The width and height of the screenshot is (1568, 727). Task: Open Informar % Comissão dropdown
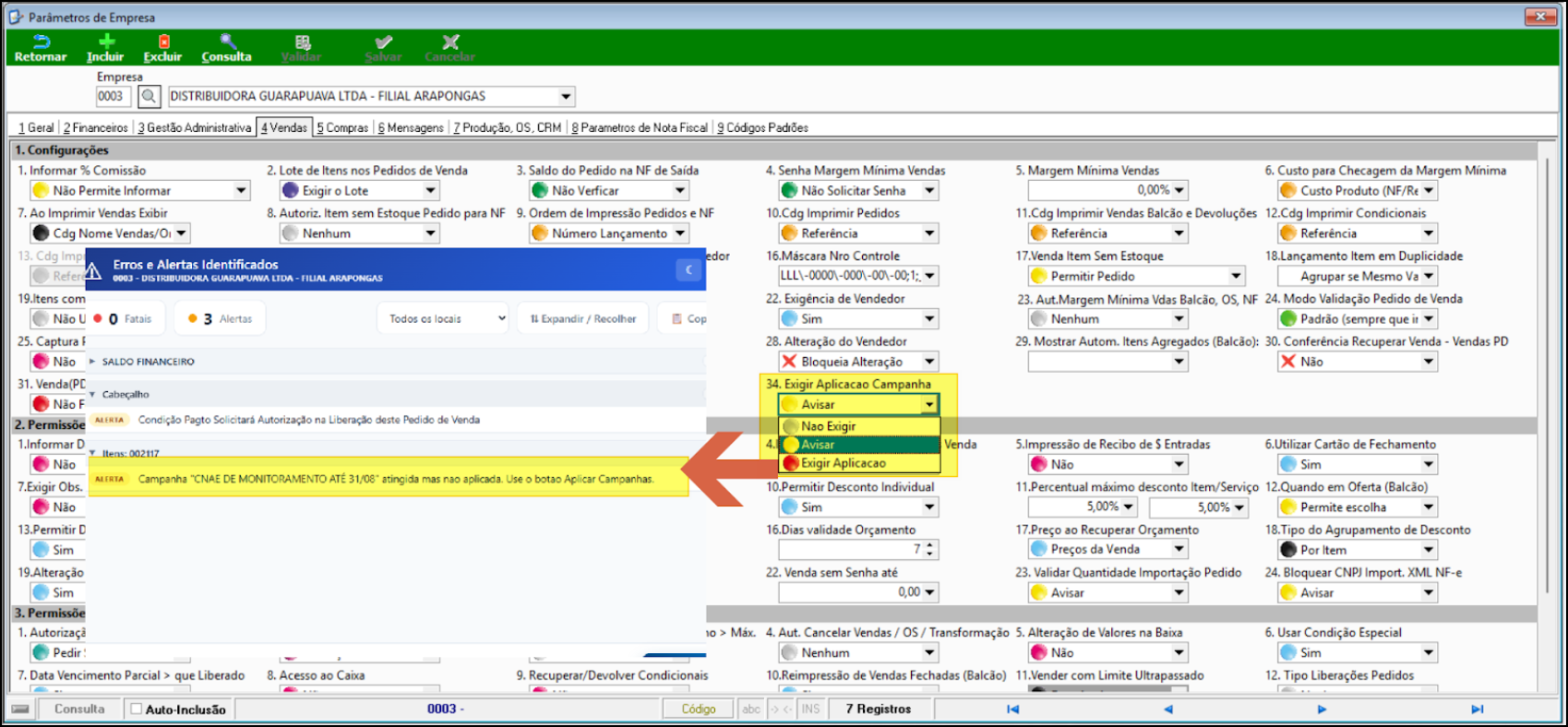click(241, 191)
